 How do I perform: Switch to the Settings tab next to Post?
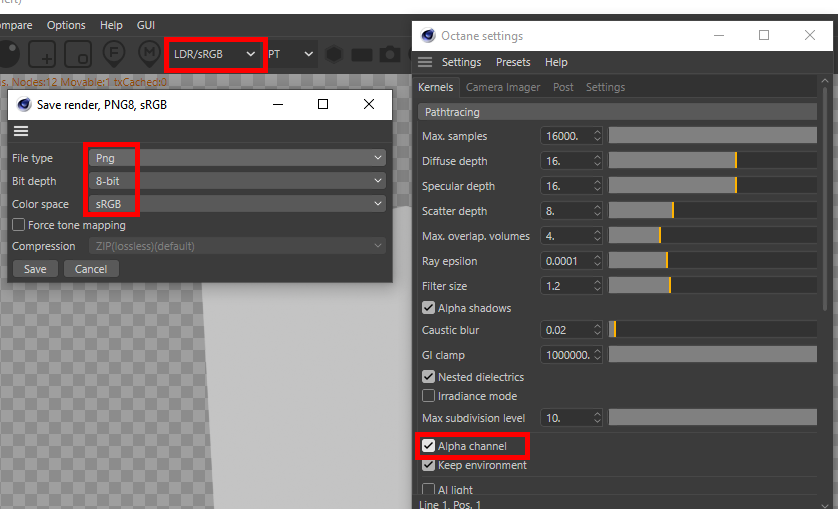tap(606, 87)
